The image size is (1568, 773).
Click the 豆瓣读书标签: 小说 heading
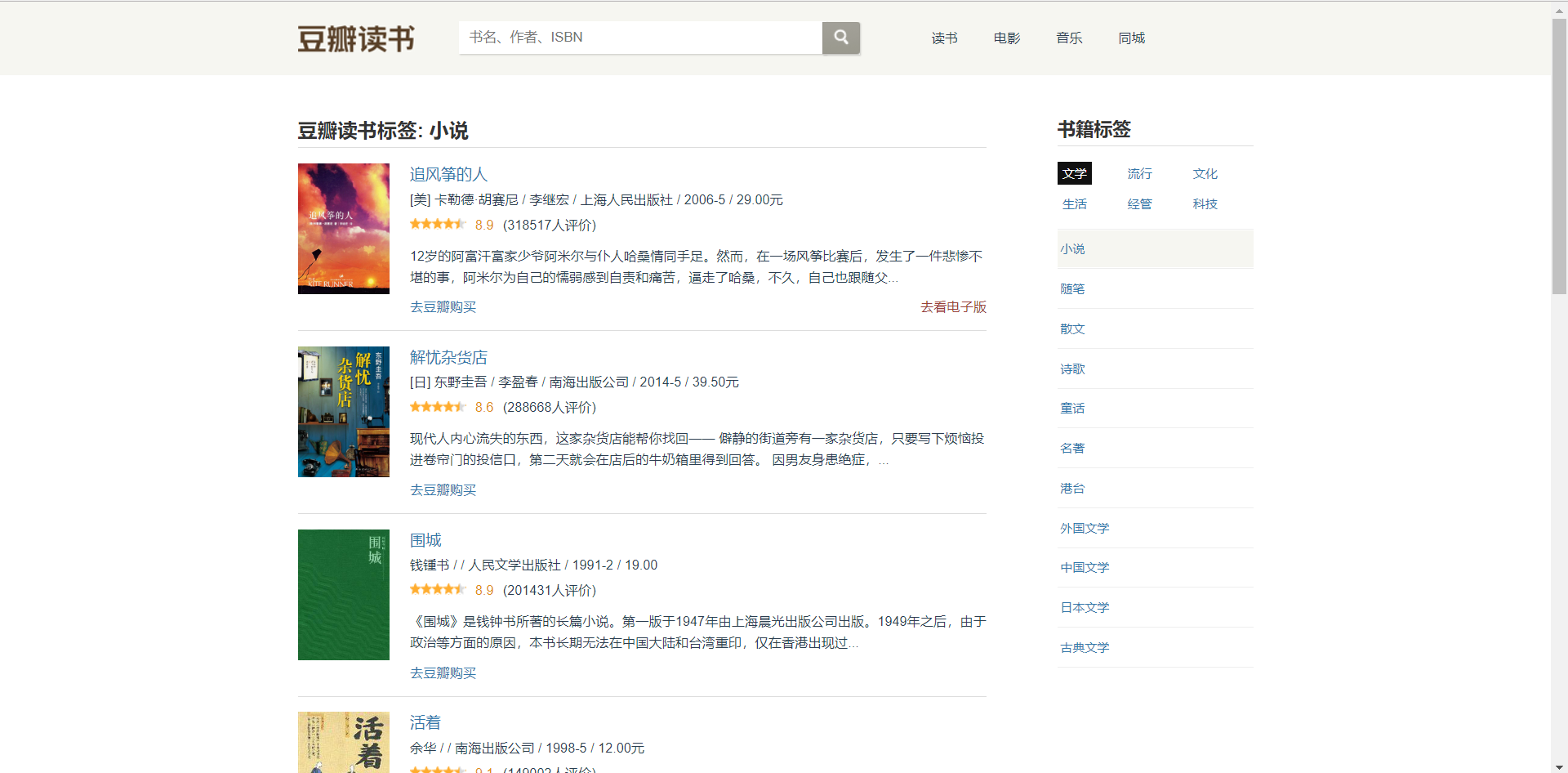click(383, 131)
